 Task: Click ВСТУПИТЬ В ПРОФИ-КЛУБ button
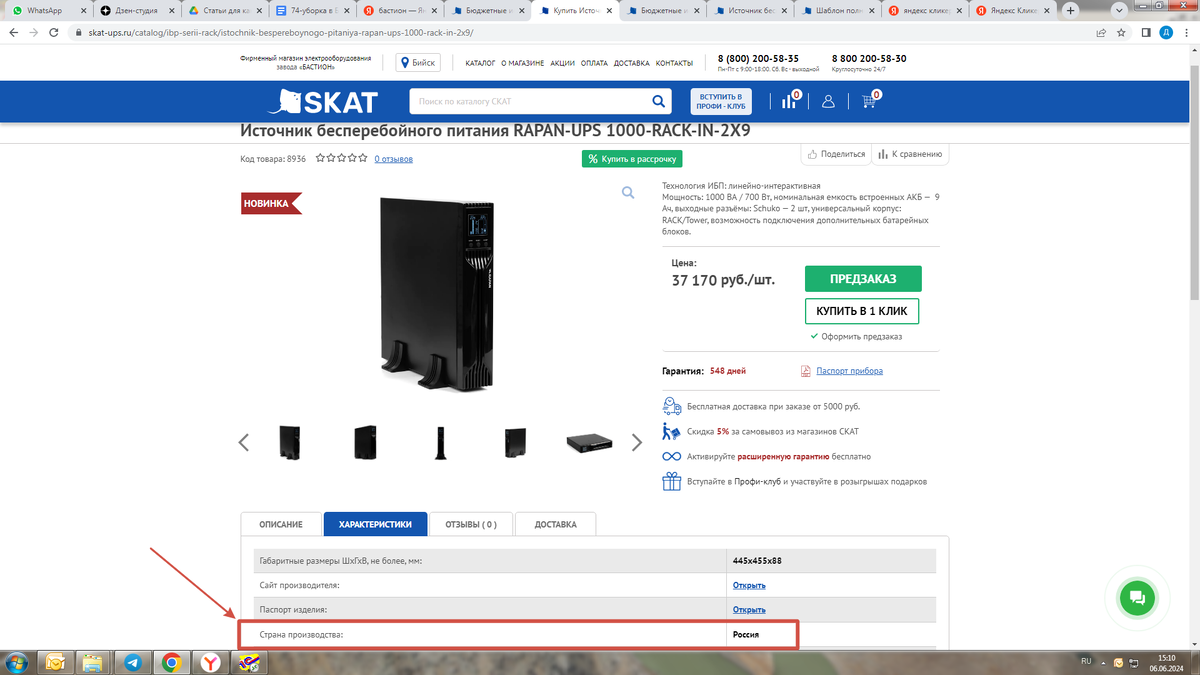pyautogui.click(x=721, y=101)
